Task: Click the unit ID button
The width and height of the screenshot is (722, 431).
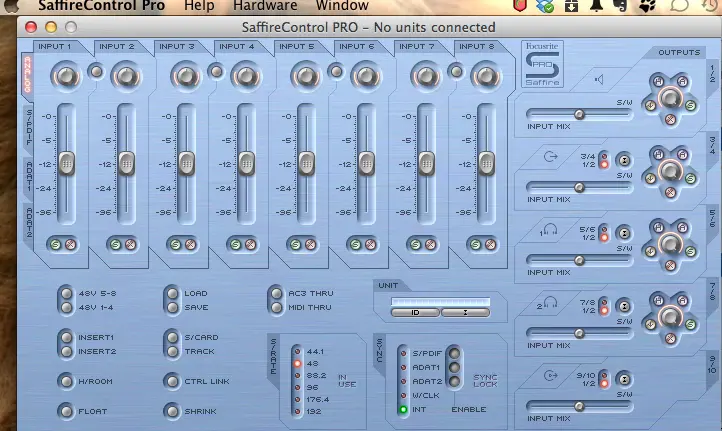Action: [415, 313]
